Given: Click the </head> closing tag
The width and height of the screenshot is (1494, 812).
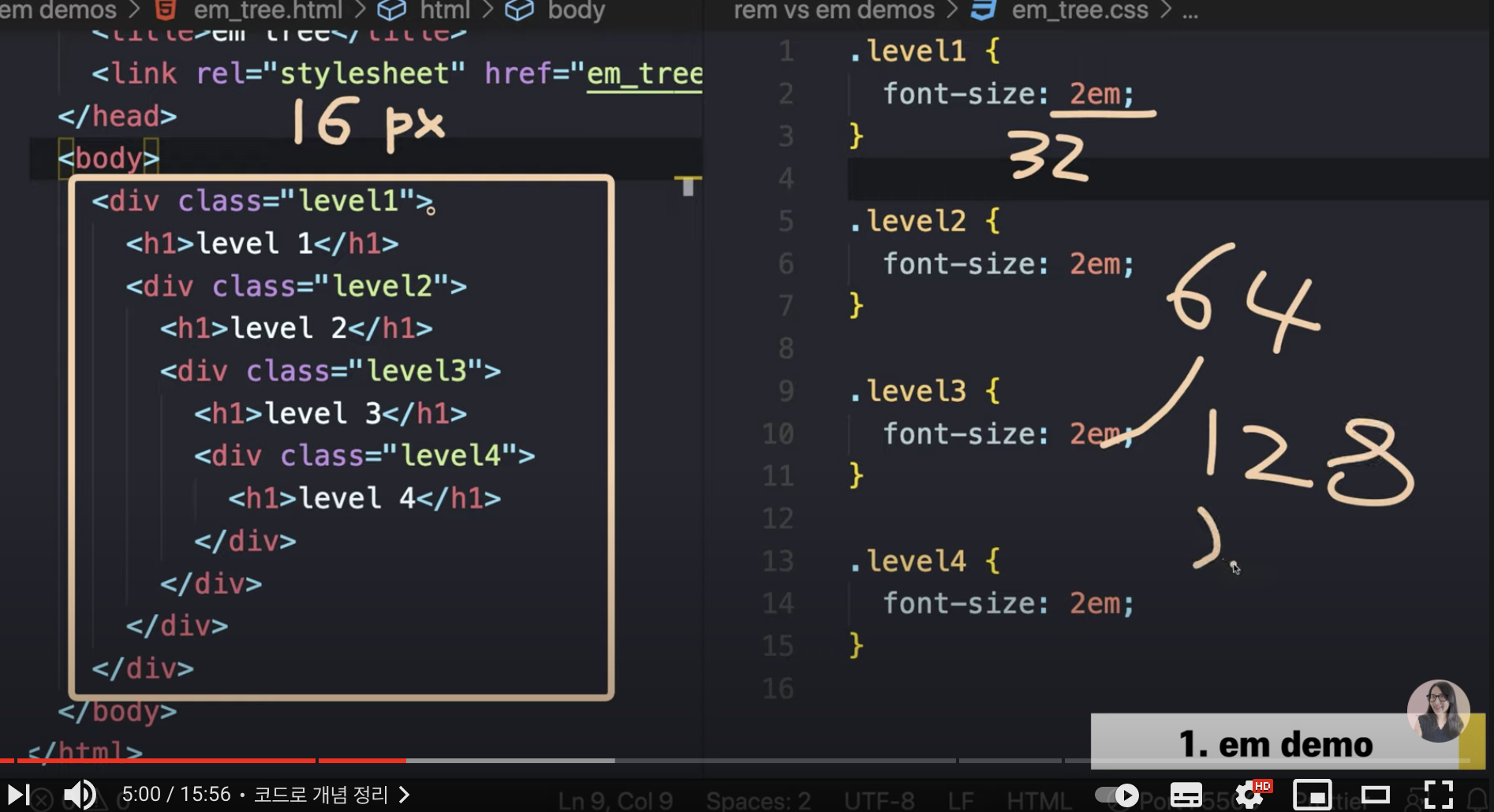Looking at the screenshot, I should coord(117,117).
